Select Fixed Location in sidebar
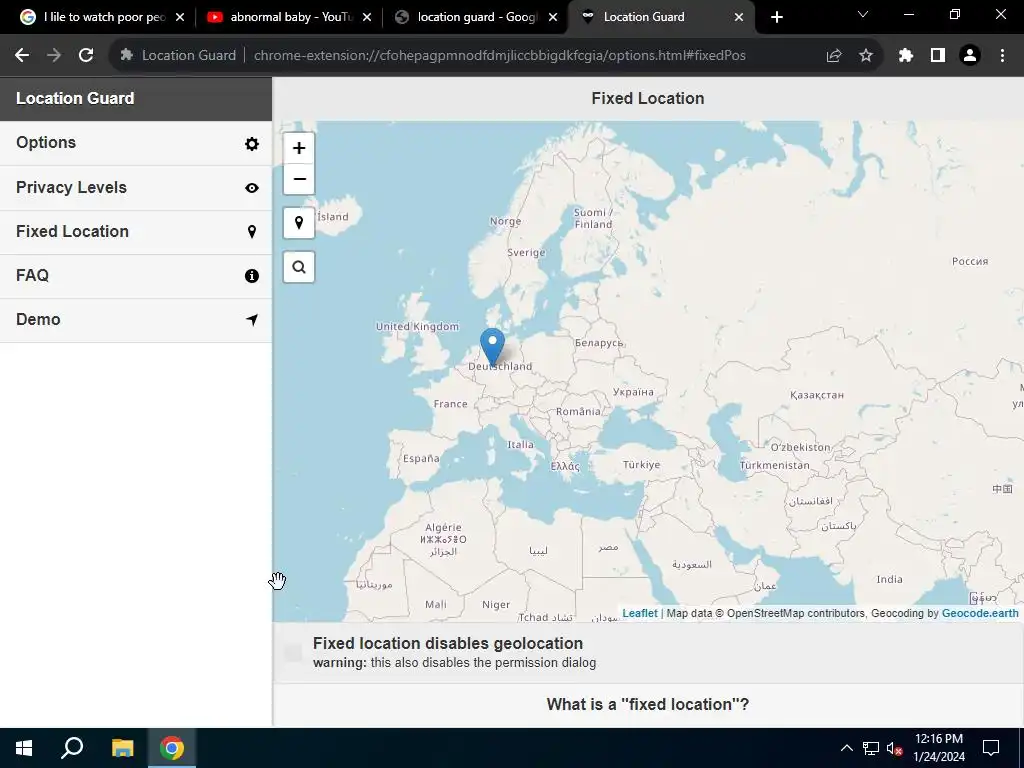 point(136,232)
